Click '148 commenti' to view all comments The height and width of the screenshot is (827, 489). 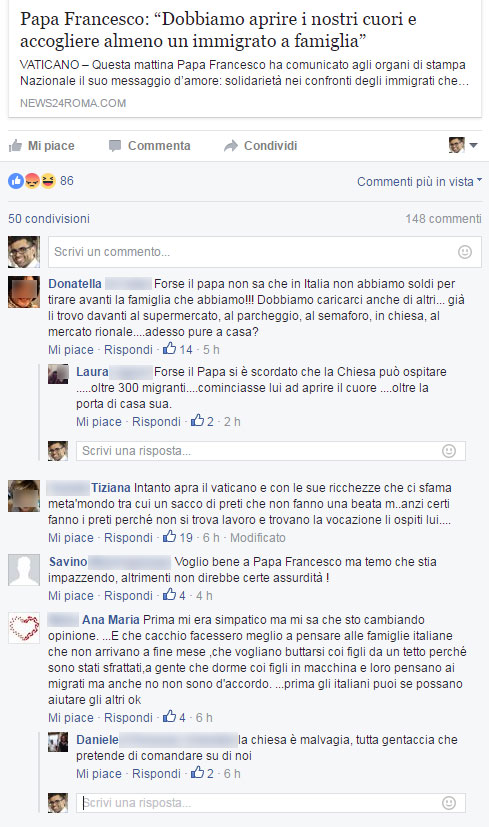click(443, 218)
